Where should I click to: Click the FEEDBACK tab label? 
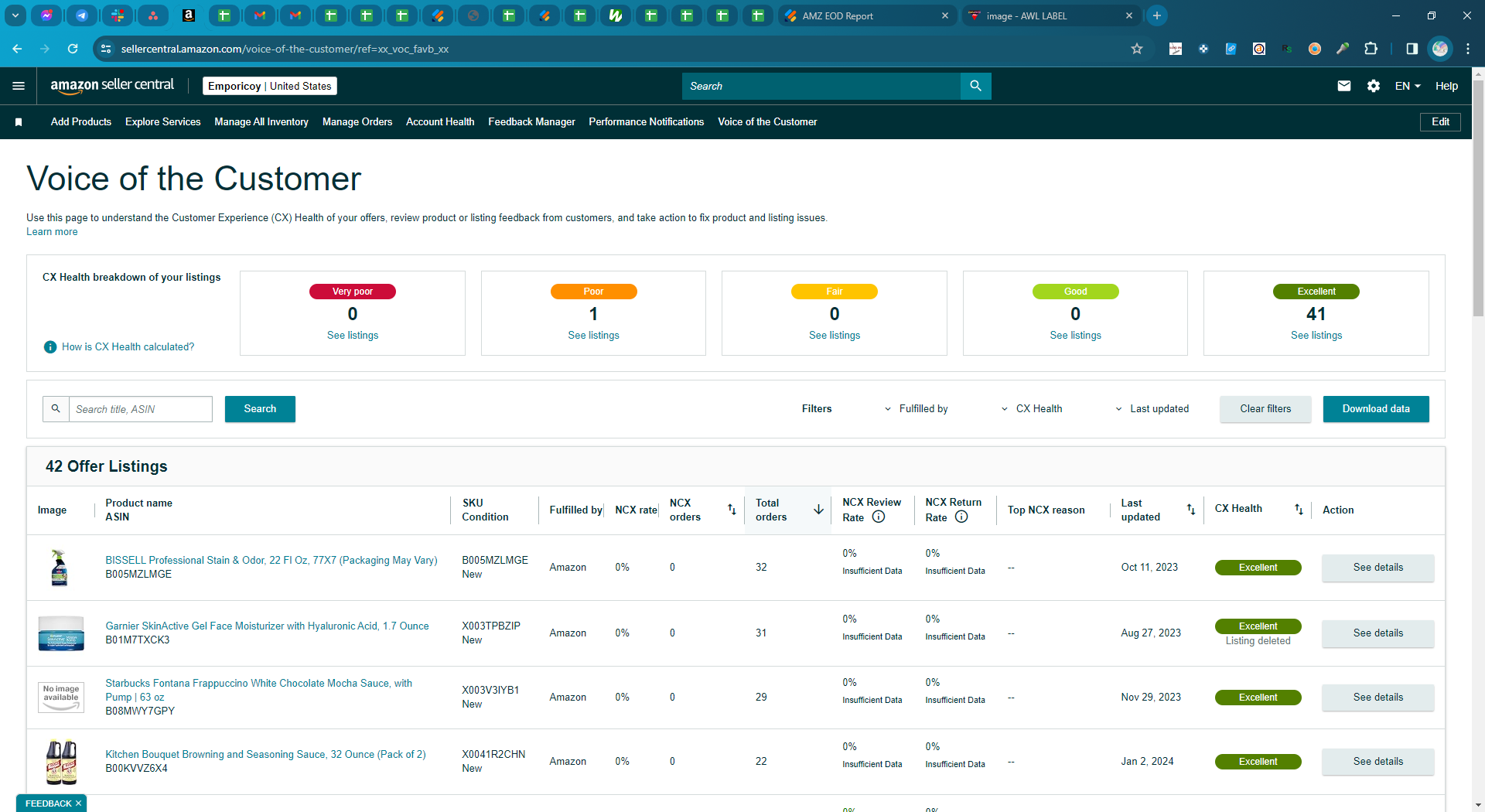[48, 803]
